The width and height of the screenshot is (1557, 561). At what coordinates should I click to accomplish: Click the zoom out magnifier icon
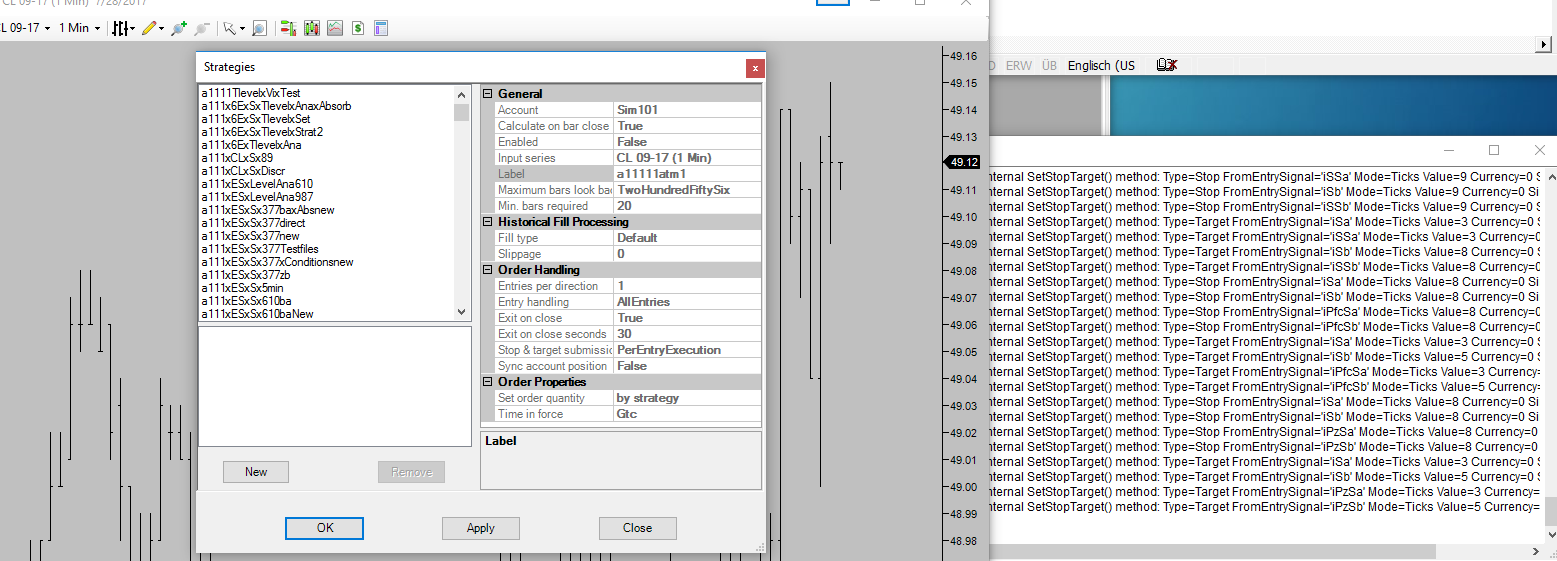click(202, 28)
